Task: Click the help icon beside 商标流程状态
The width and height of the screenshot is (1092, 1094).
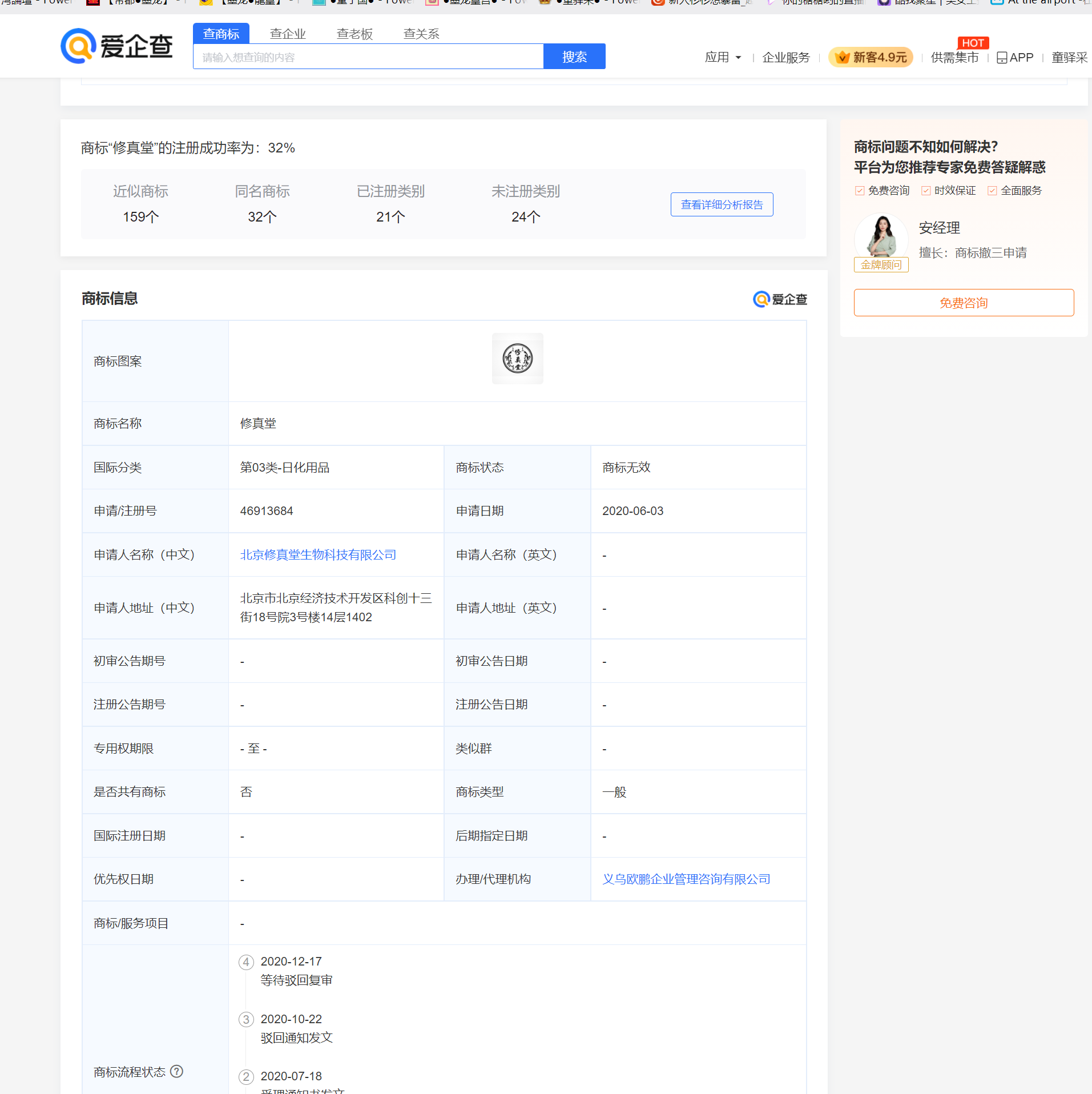Action: [177, 1071]
